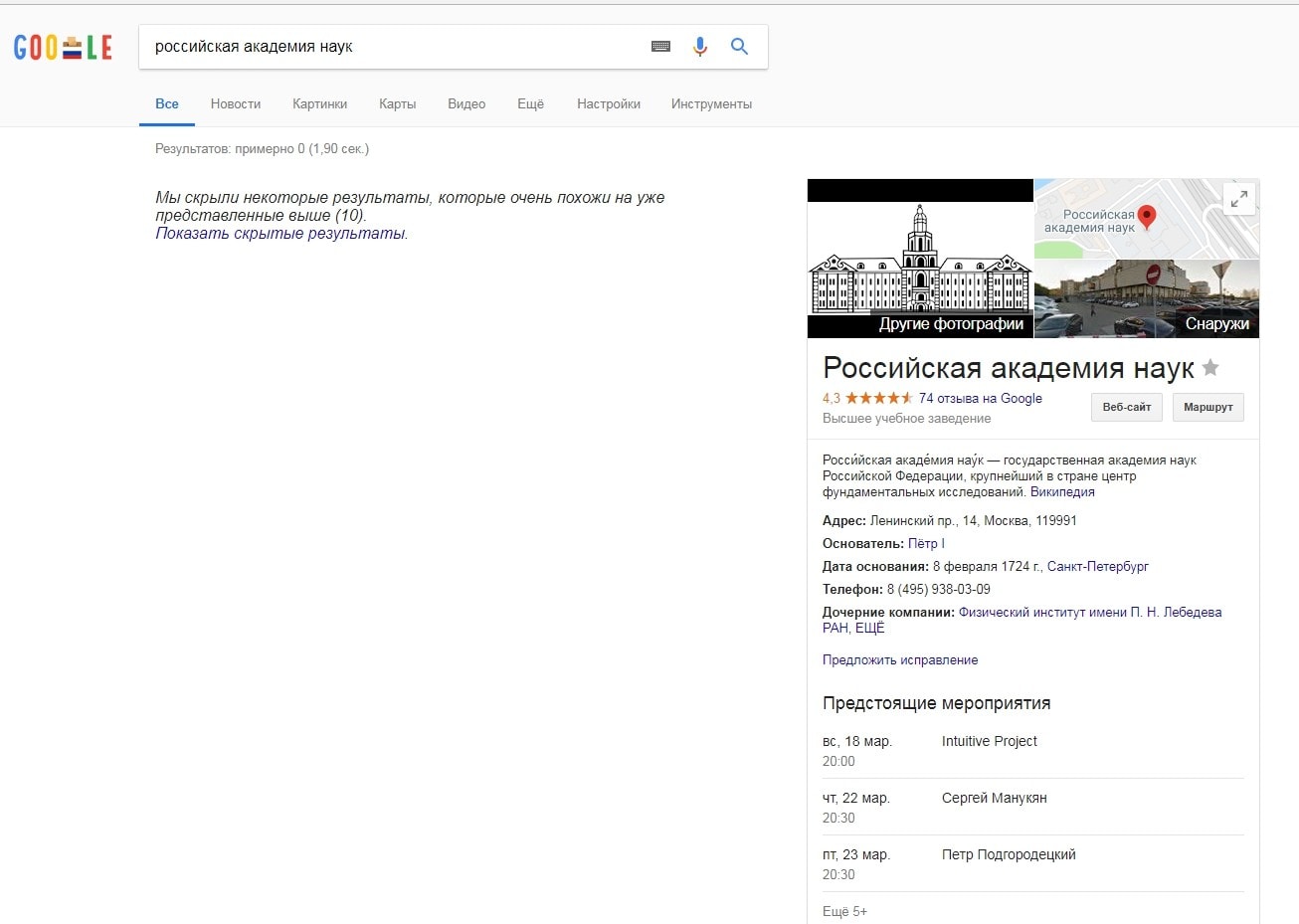
Task: Start voice search with microphone icon
Action: (700, 47)
